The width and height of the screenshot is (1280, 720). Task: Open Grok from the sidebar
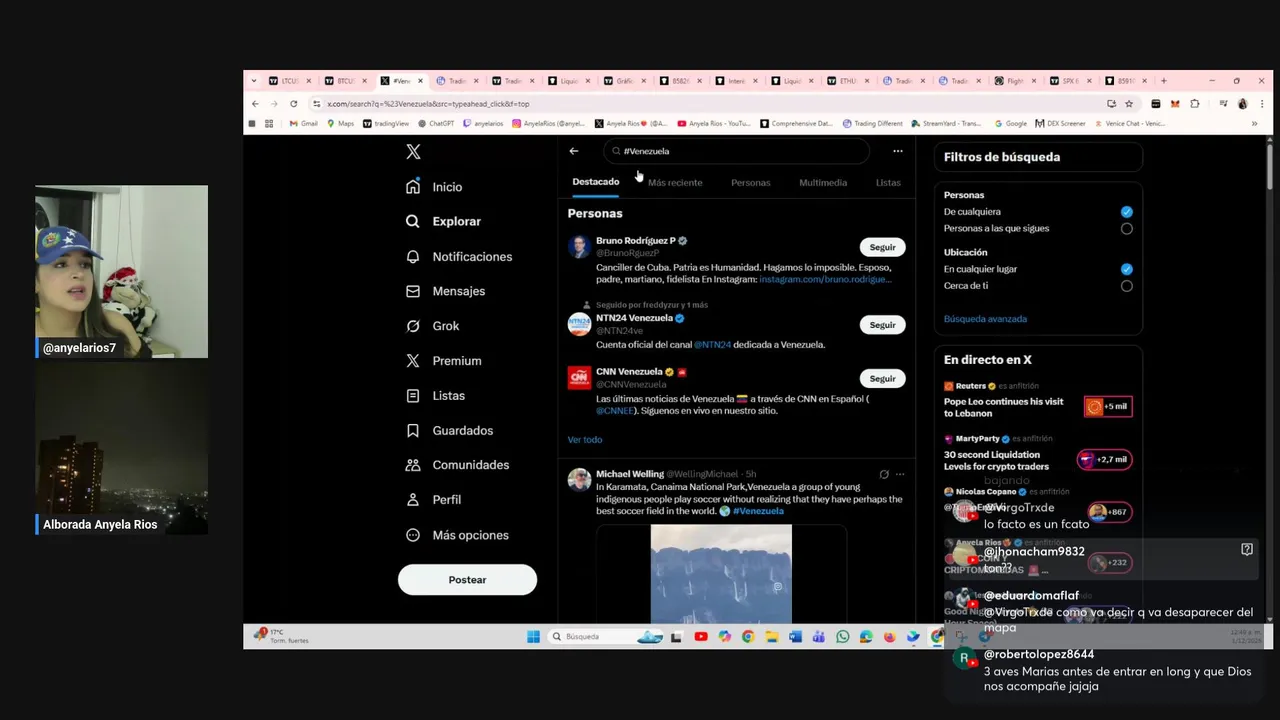tap(432, 326)
